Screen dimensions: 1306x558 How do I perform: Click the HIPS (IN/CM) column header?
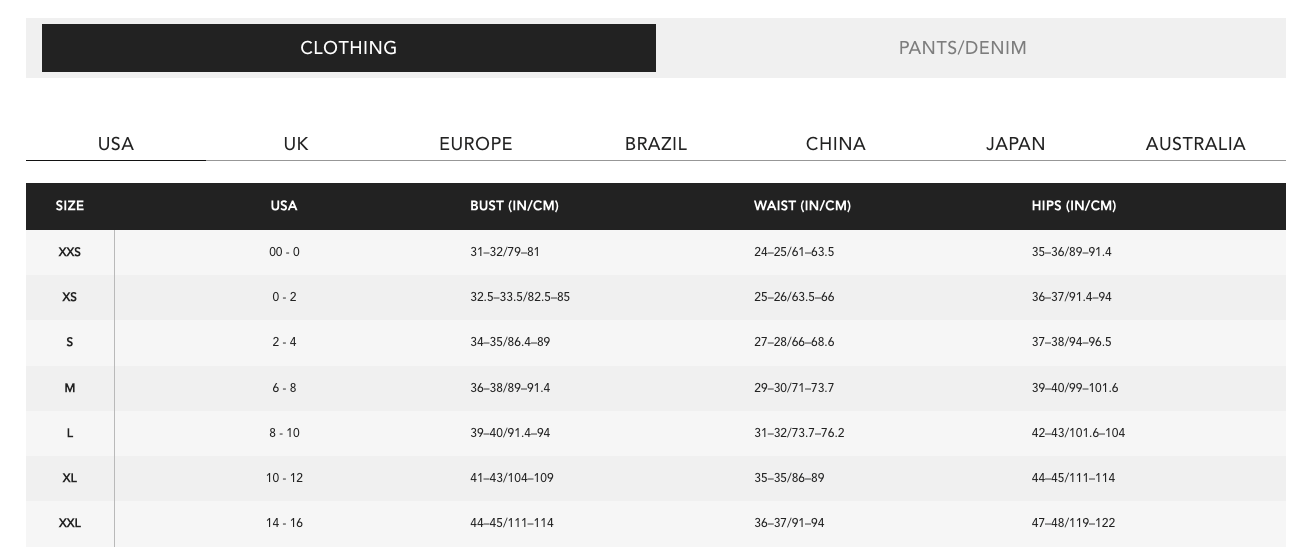[1074, 206]
